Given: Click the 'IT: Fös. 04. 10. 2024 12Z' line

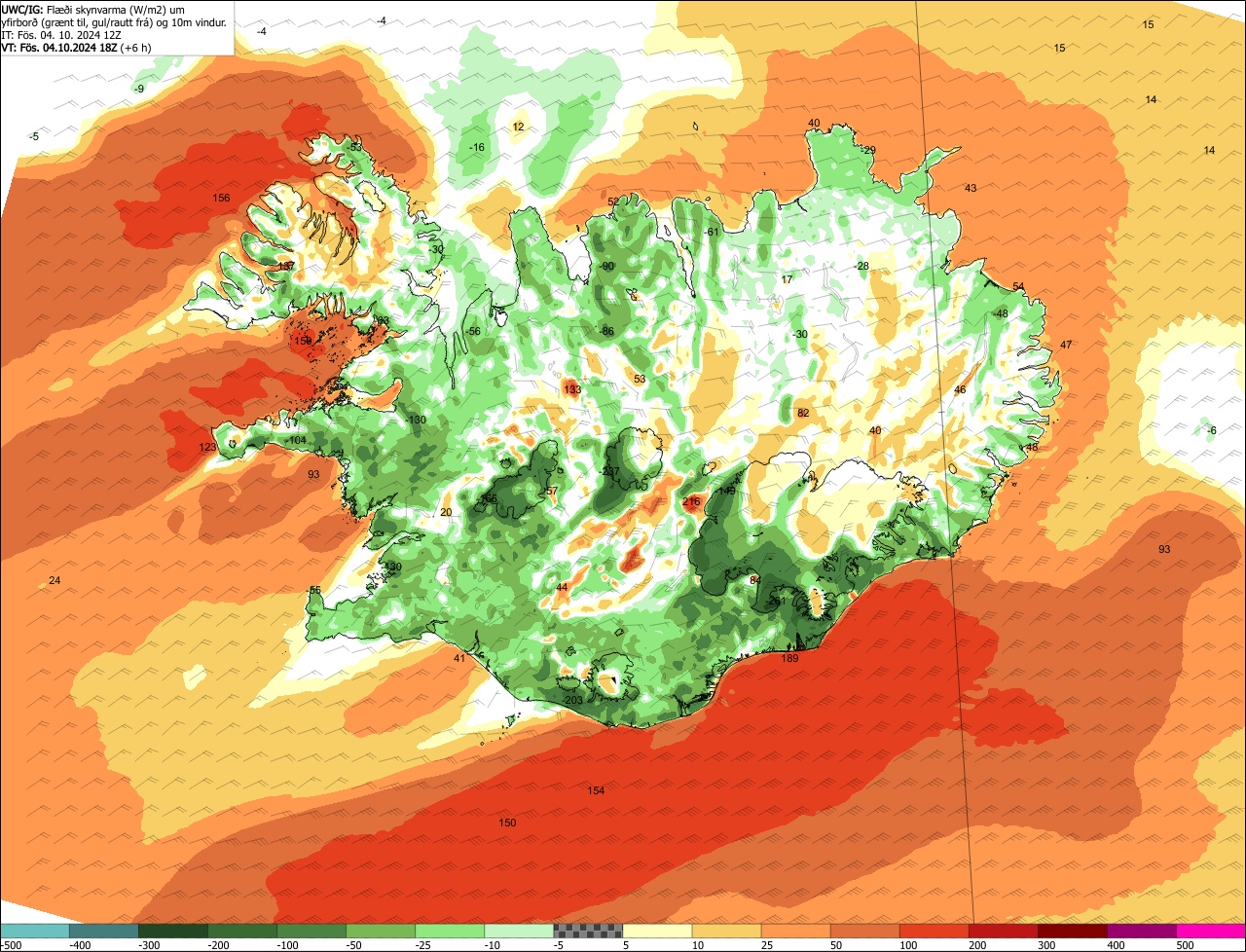Looking at the screenshot, I should coord(62,34).
